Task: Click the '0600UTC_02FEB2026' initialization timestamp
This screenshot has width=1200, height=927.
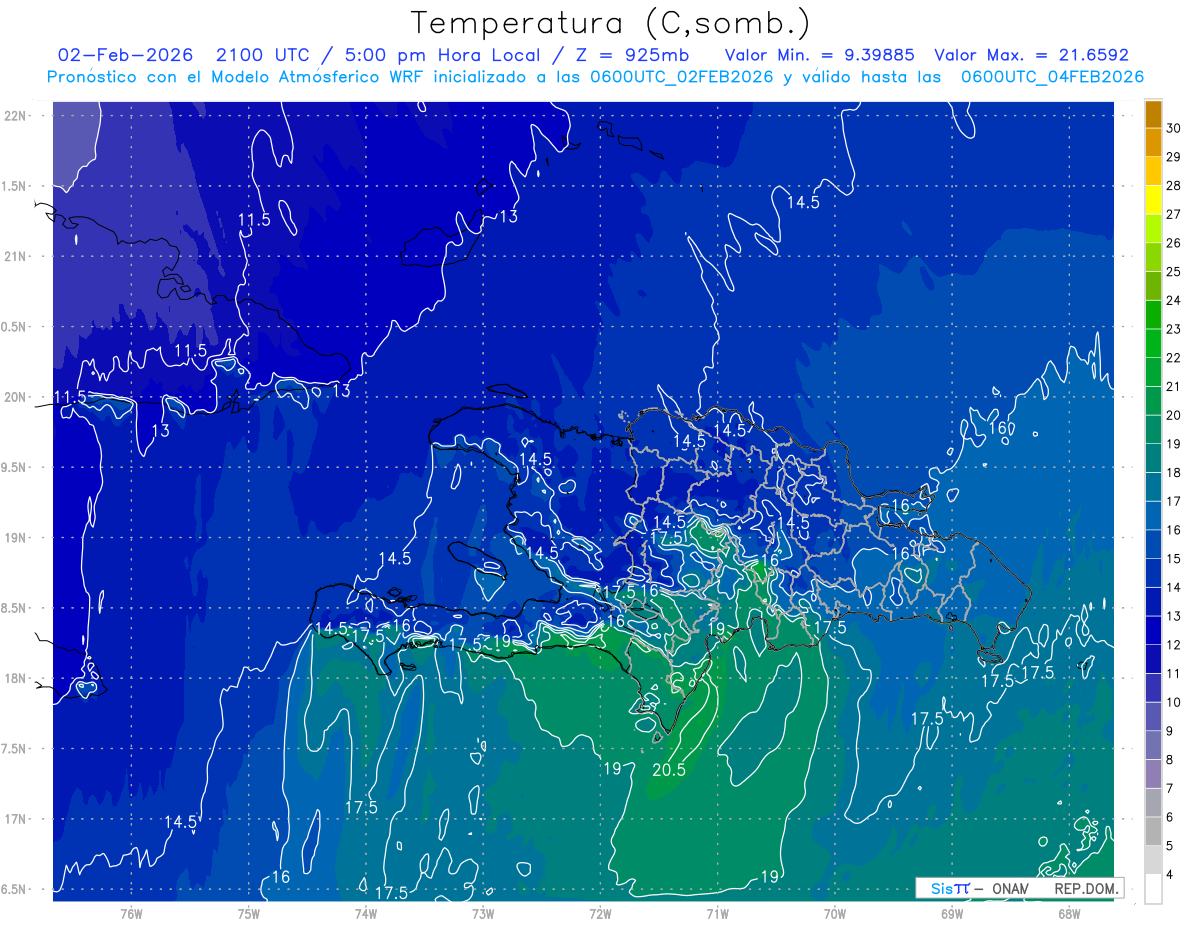Action: click(681, 77)
